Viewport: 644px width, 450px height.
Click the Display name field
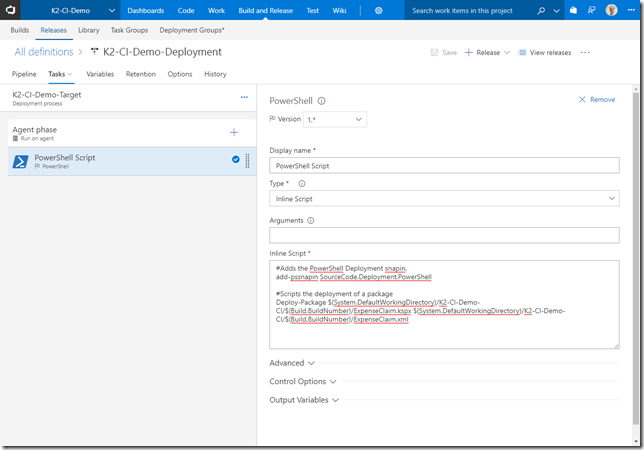[x=444, y=165]
